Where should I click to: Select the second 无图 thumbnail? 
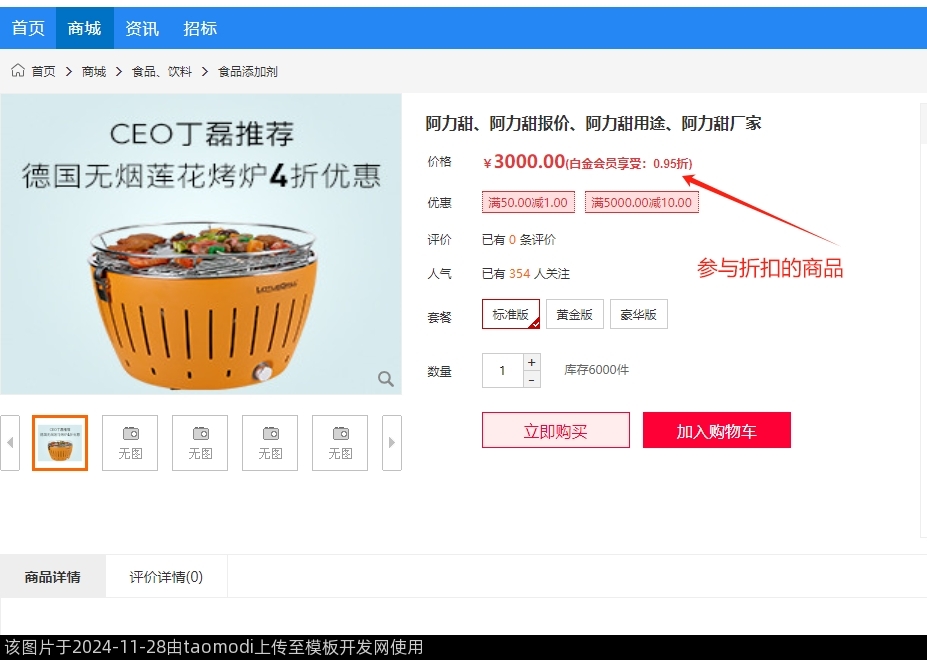[x=200, y=442]
